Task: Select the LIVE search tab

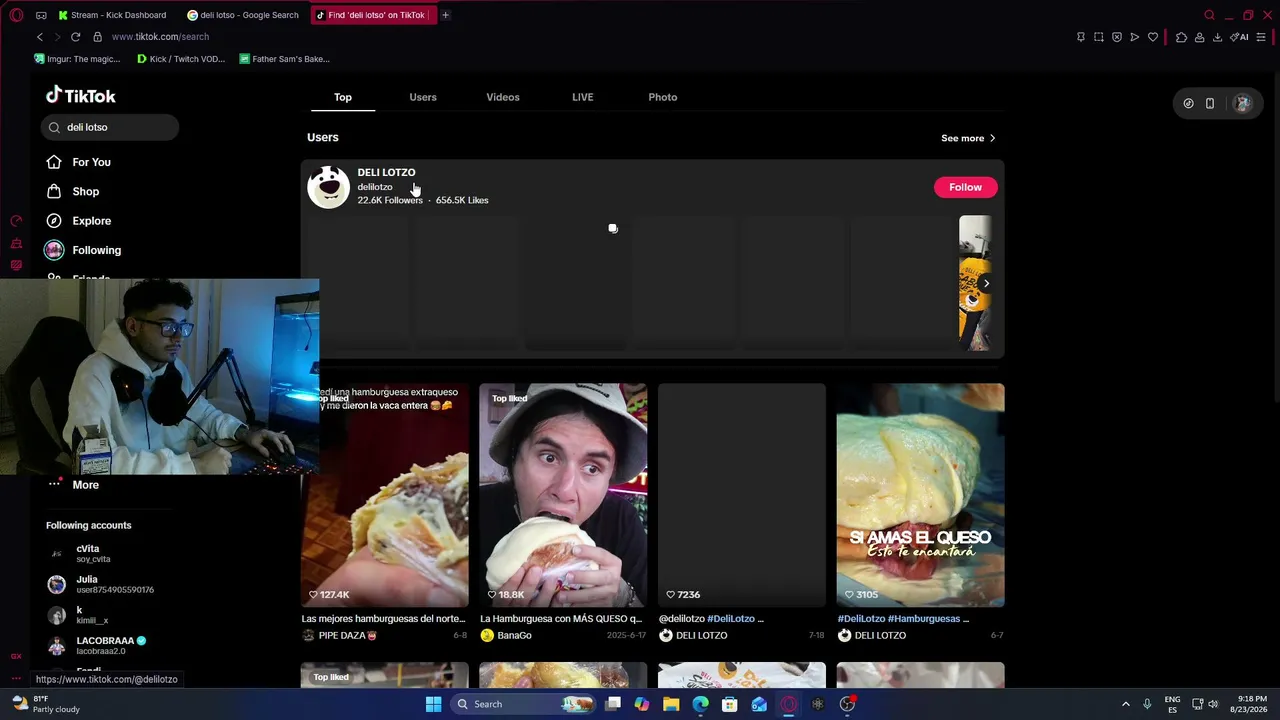Action: pos(583,97)
